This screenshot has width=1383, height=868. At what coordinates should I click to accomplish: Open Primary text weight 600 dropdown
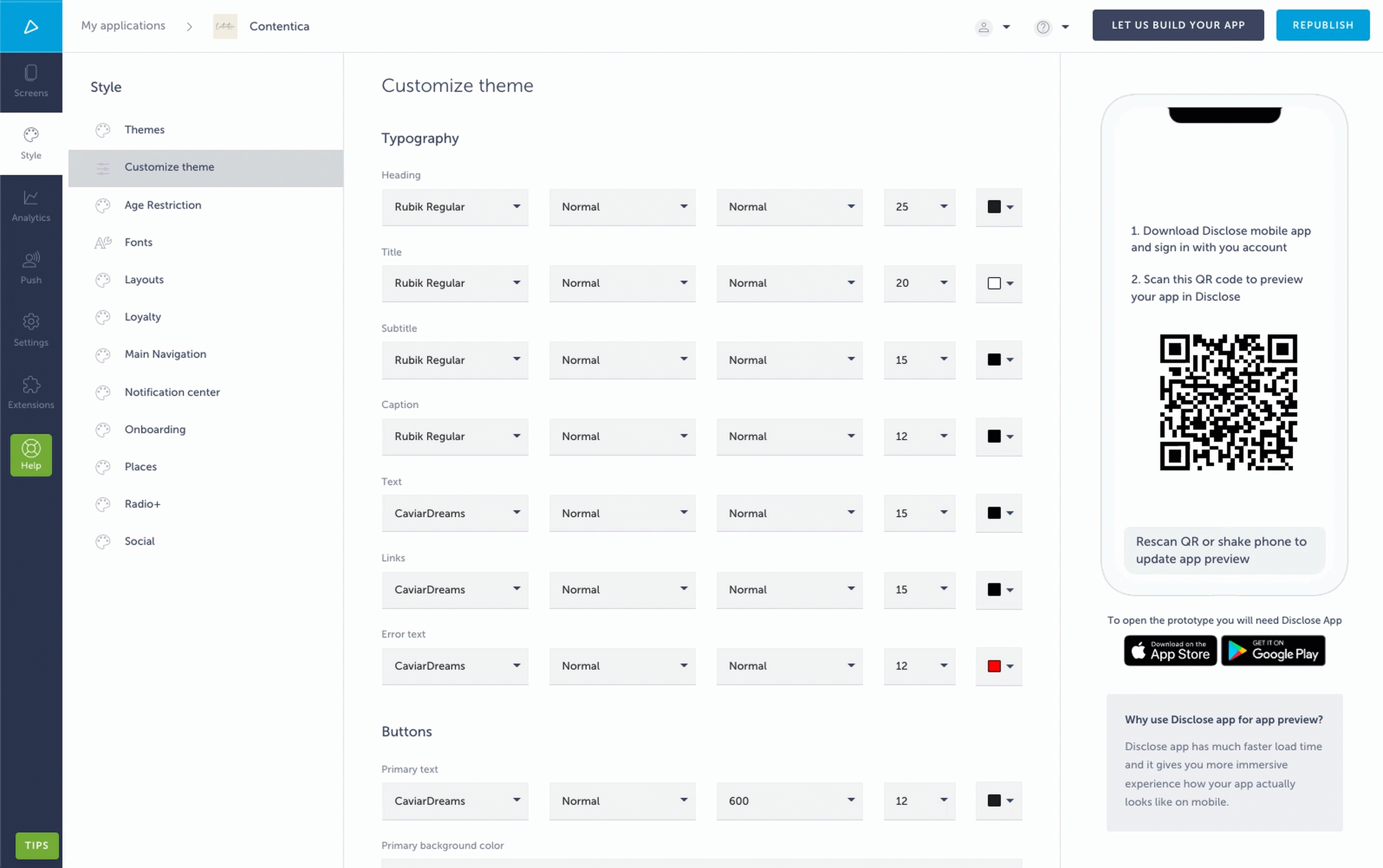789,800
